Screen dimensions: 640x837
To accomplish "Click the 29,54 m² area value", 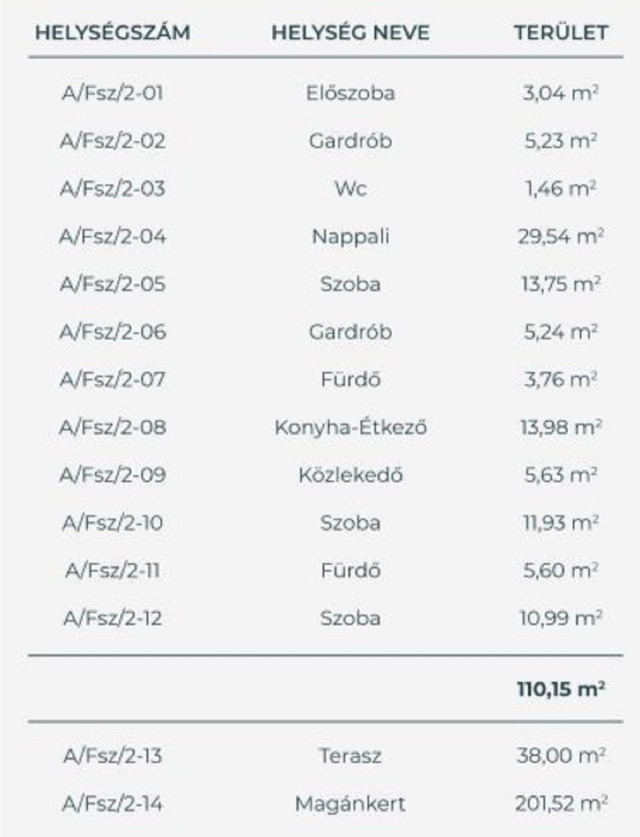I will click(x=560, y=236).
